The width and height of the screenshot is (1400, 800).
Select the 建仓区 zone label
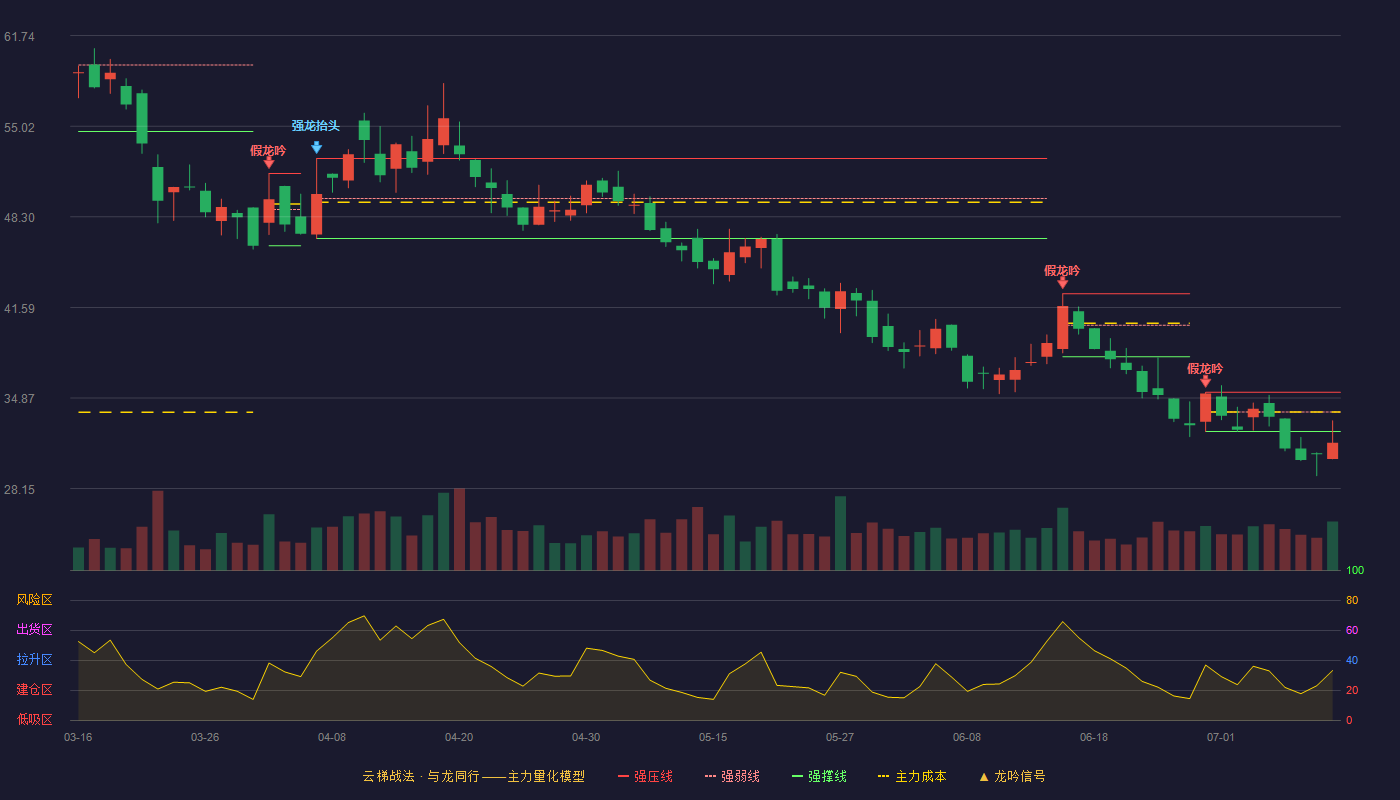34,690
